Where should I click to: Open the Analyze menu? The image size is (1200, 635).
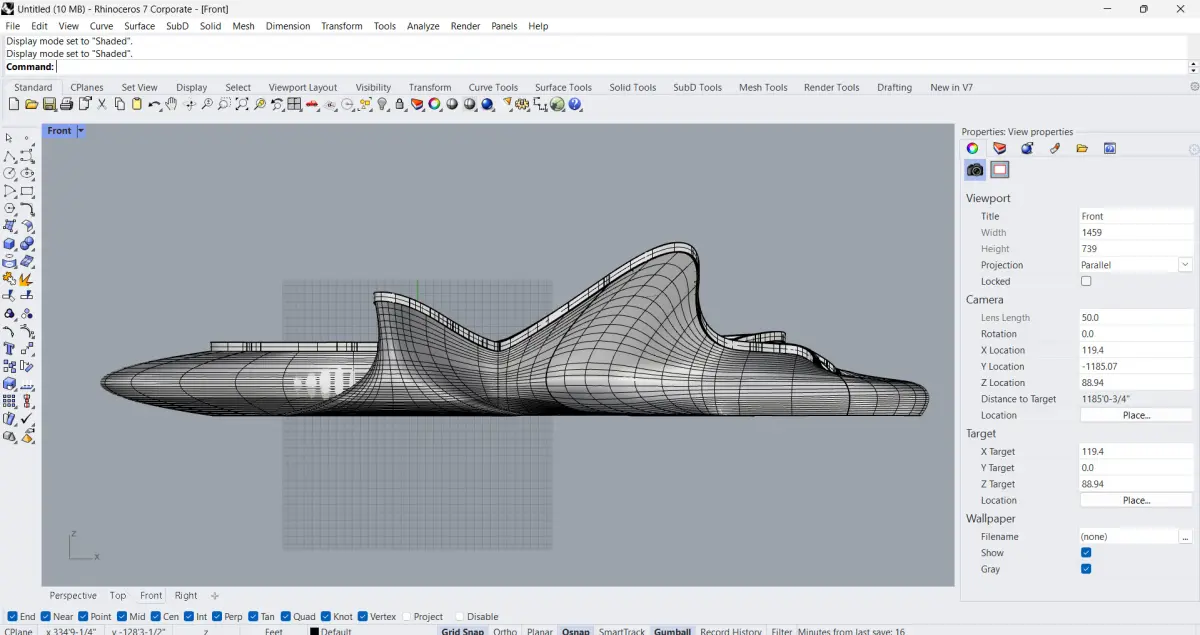(423, 26)
